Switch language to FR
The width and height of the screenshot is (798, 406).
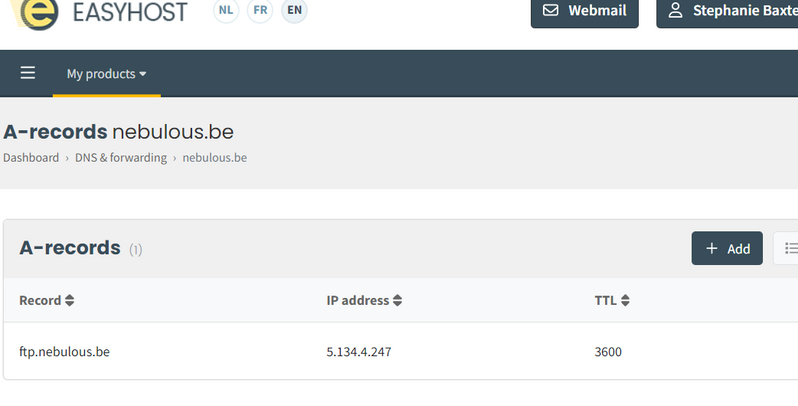(x=260, y=11)
